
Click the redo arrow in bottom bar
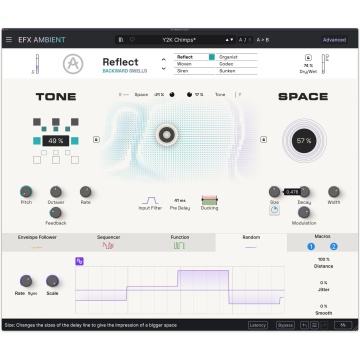tap(324, 325)
